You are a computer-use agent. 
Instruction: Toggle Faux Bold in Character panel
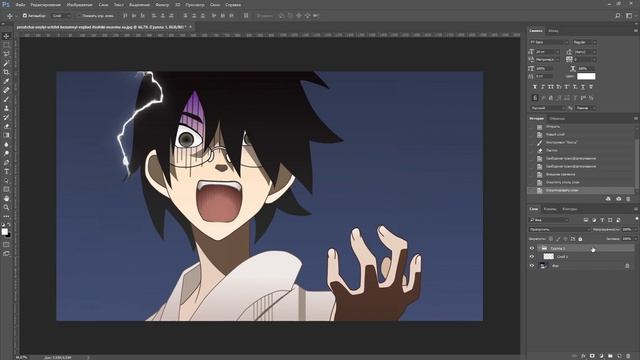pyautogui.click(x=535, y=87)
